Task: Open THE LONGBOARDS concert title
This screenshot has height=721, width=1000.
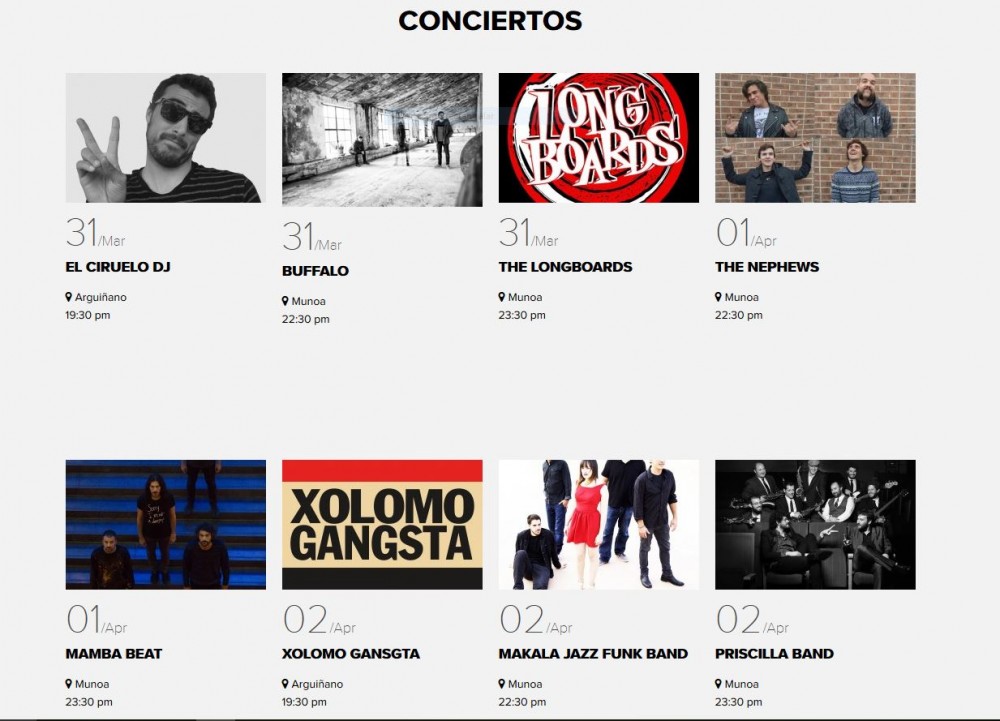Action: 565,267
